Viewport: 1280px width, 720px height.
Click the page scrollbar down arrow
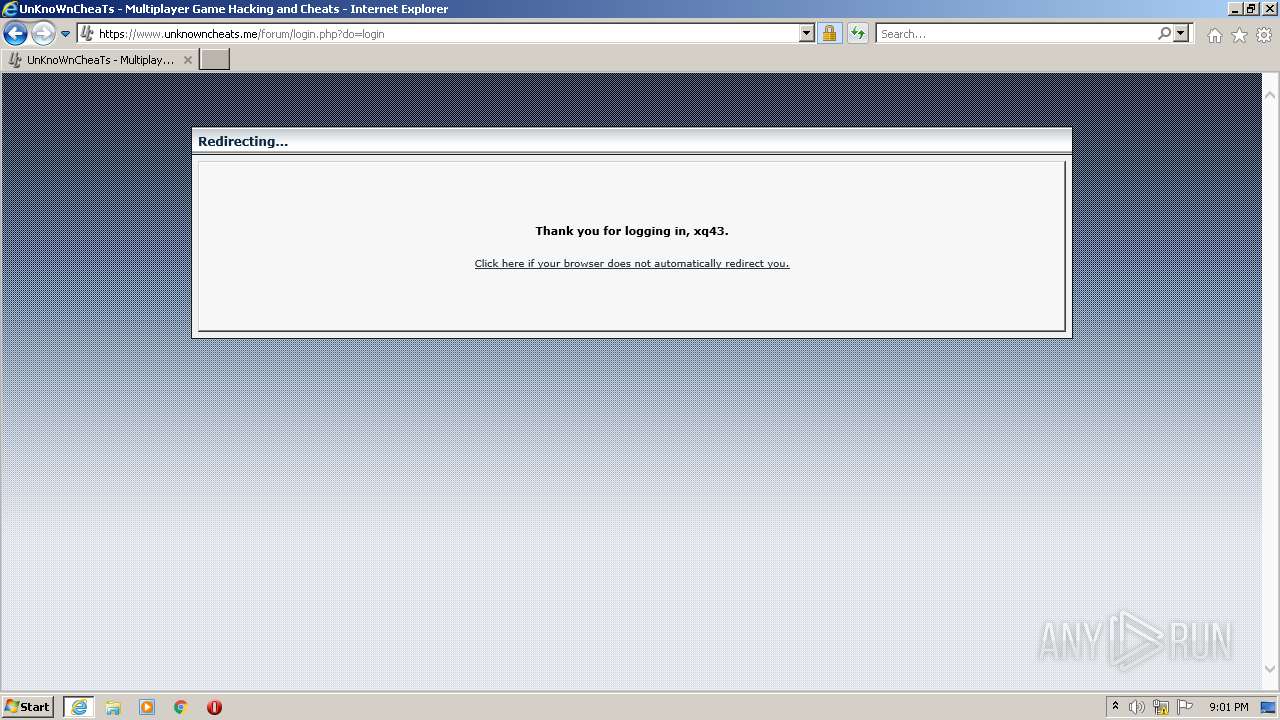tap(1270, 669)
